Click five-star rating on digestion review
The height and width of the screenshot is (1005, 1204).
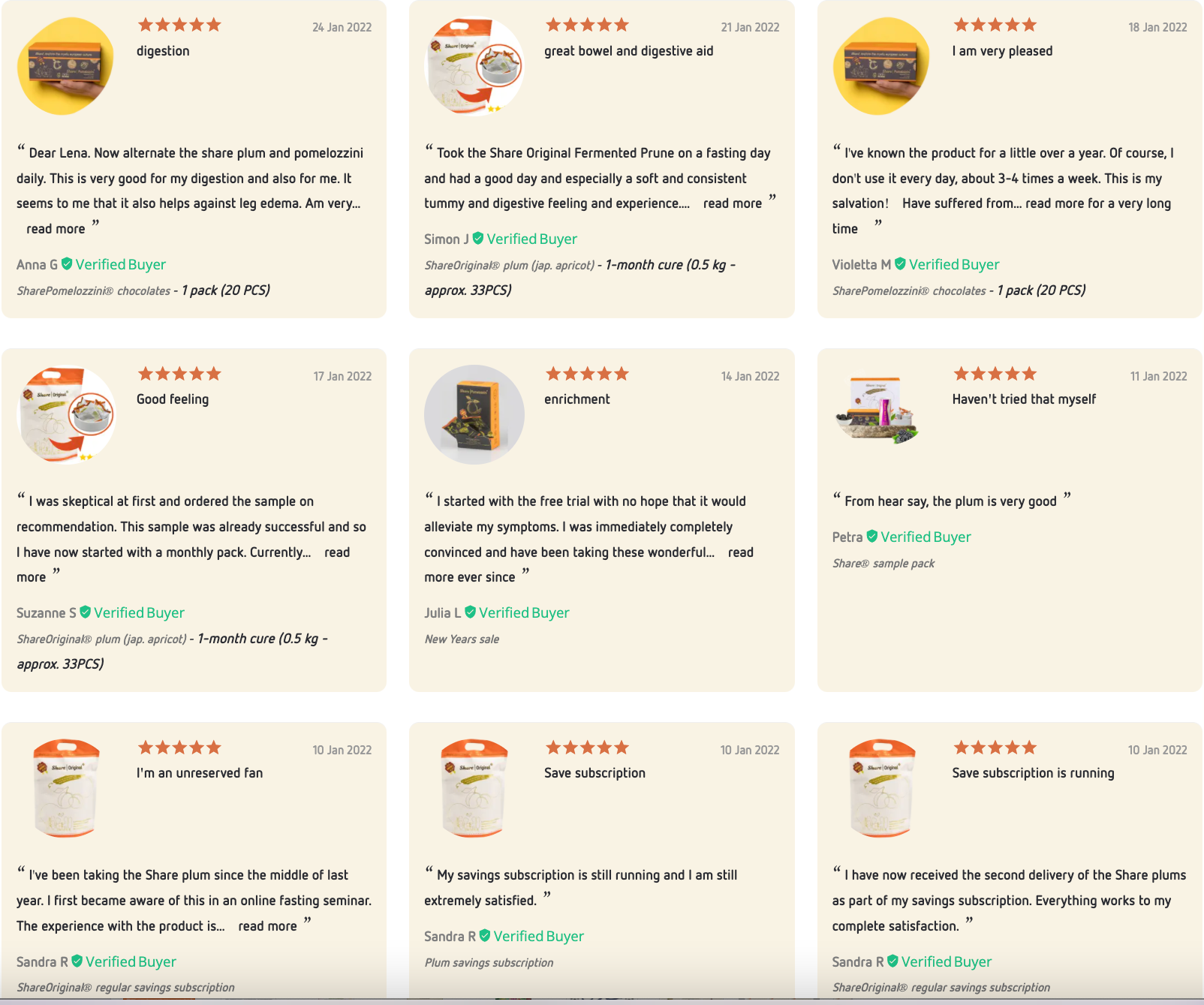[x=179, y=25]
